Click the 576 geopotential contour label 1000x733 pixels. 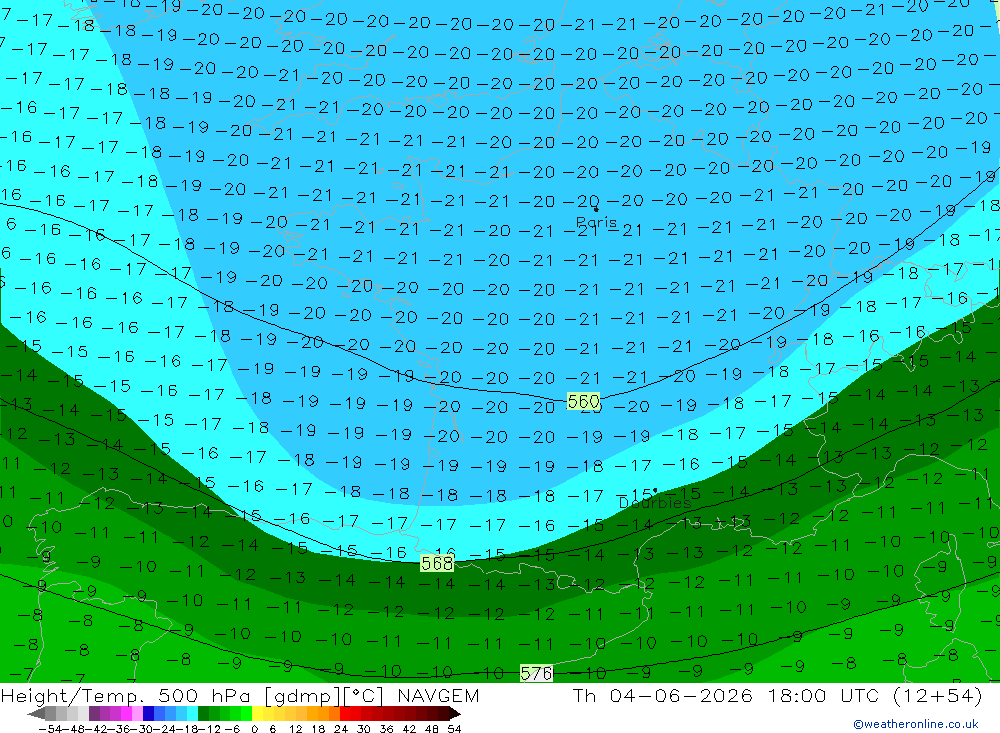[x=536, y=673]
